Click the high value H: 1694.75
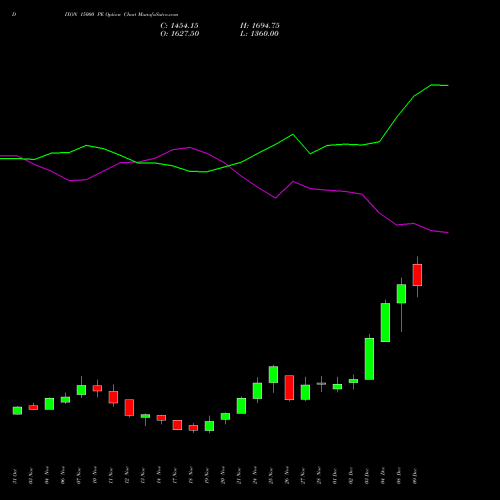The height and width of the screenshot is (500, 500). (260, 26)
